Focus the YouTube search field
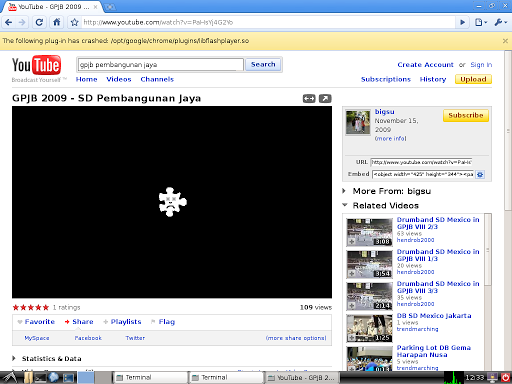This screenshot has width=512, height=384. click(161, 65)
